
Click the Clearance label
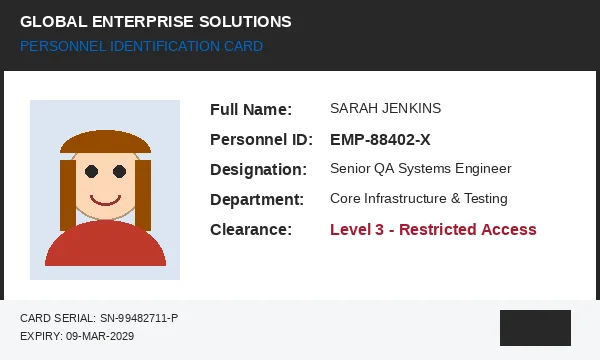tap(251, 230)
